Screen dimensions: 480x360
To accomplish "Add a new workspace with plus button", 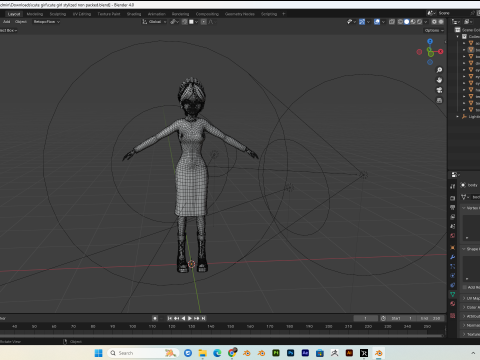I will pos(284,14).
